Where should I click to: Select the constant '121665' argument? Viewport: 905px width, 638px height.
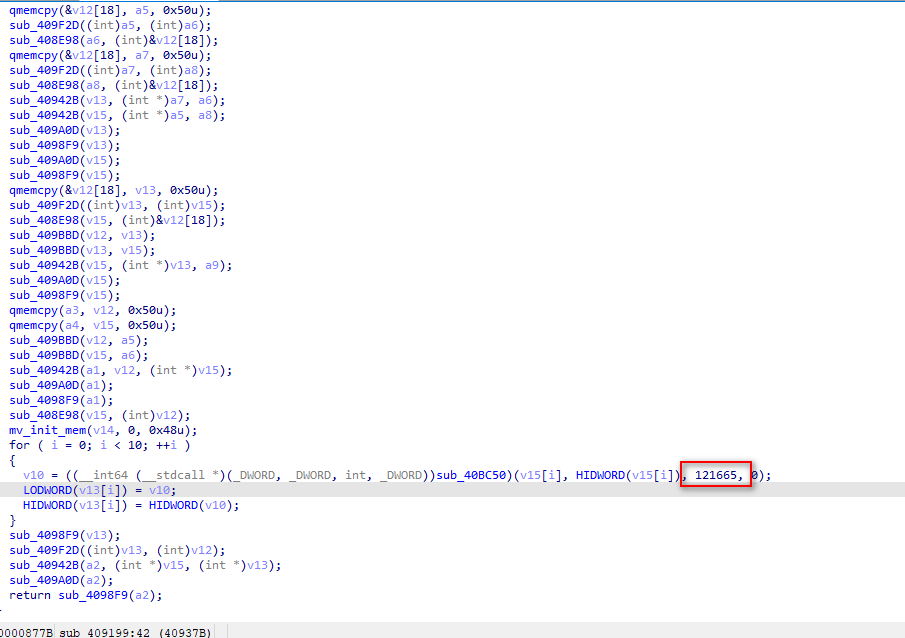pyautogui.click(x=716, y=475)
